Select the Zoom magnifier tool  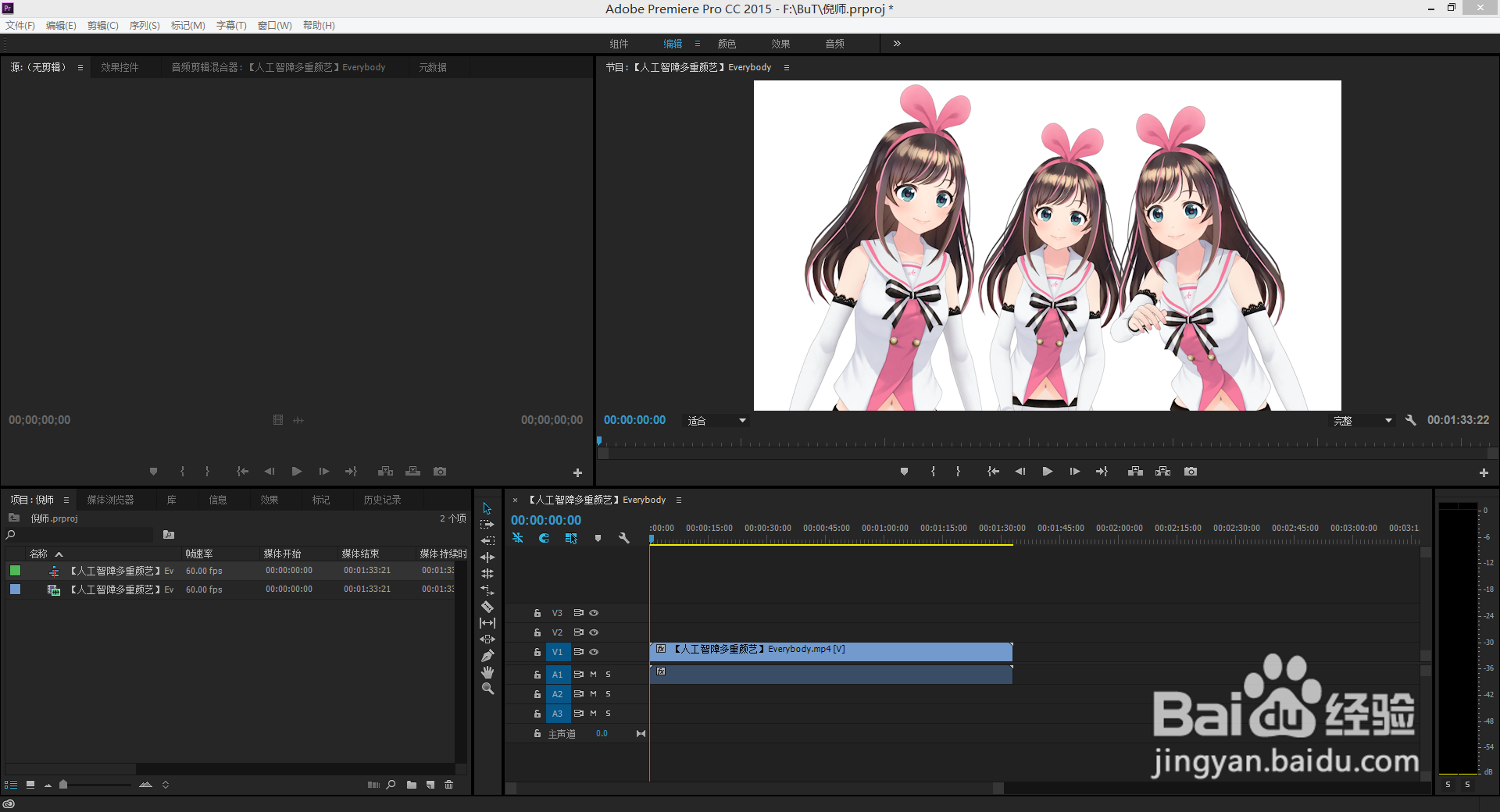(x=487, y=689)
